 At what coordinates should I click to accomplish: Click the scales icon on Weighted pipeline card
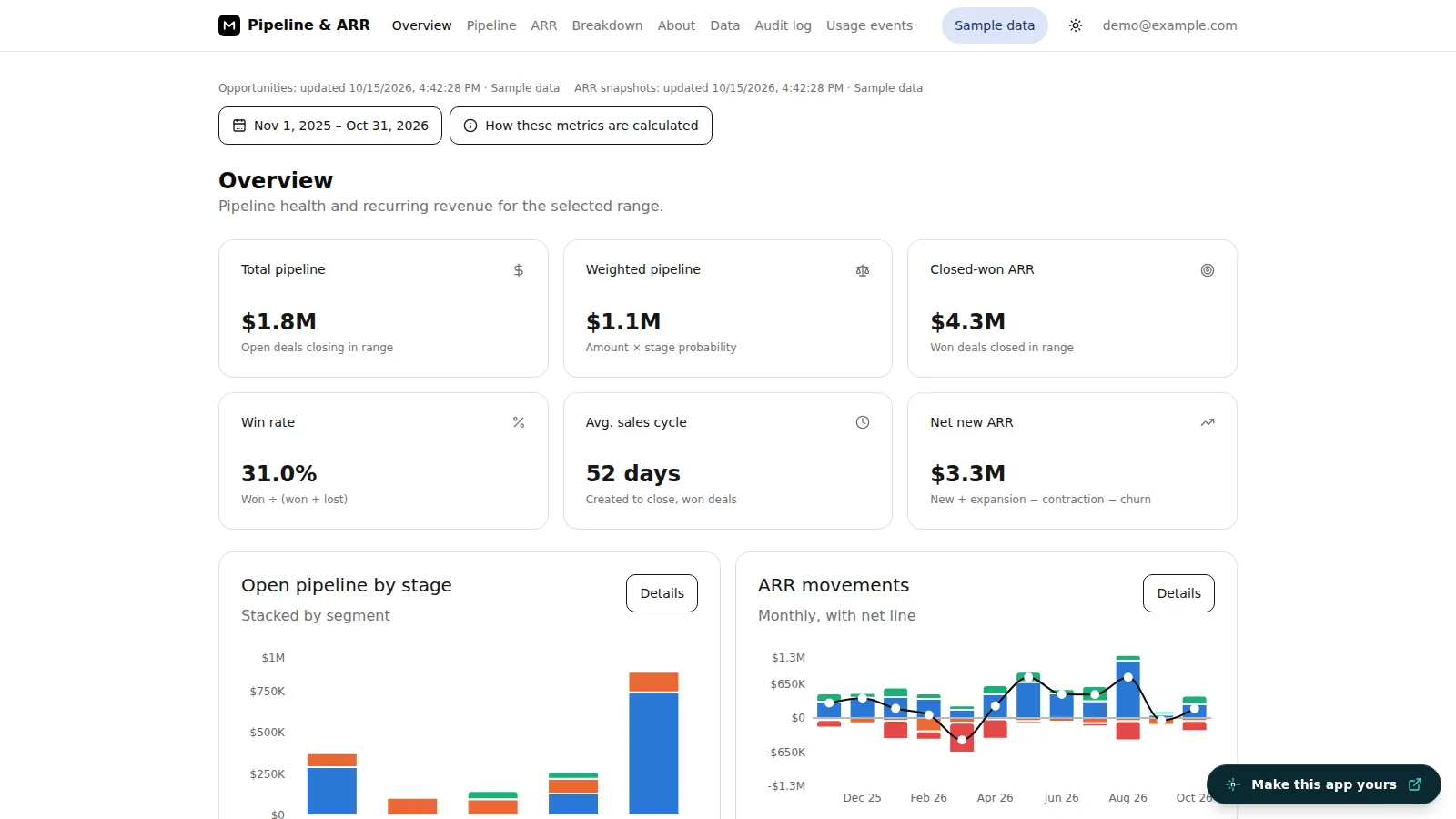[863, 270]
